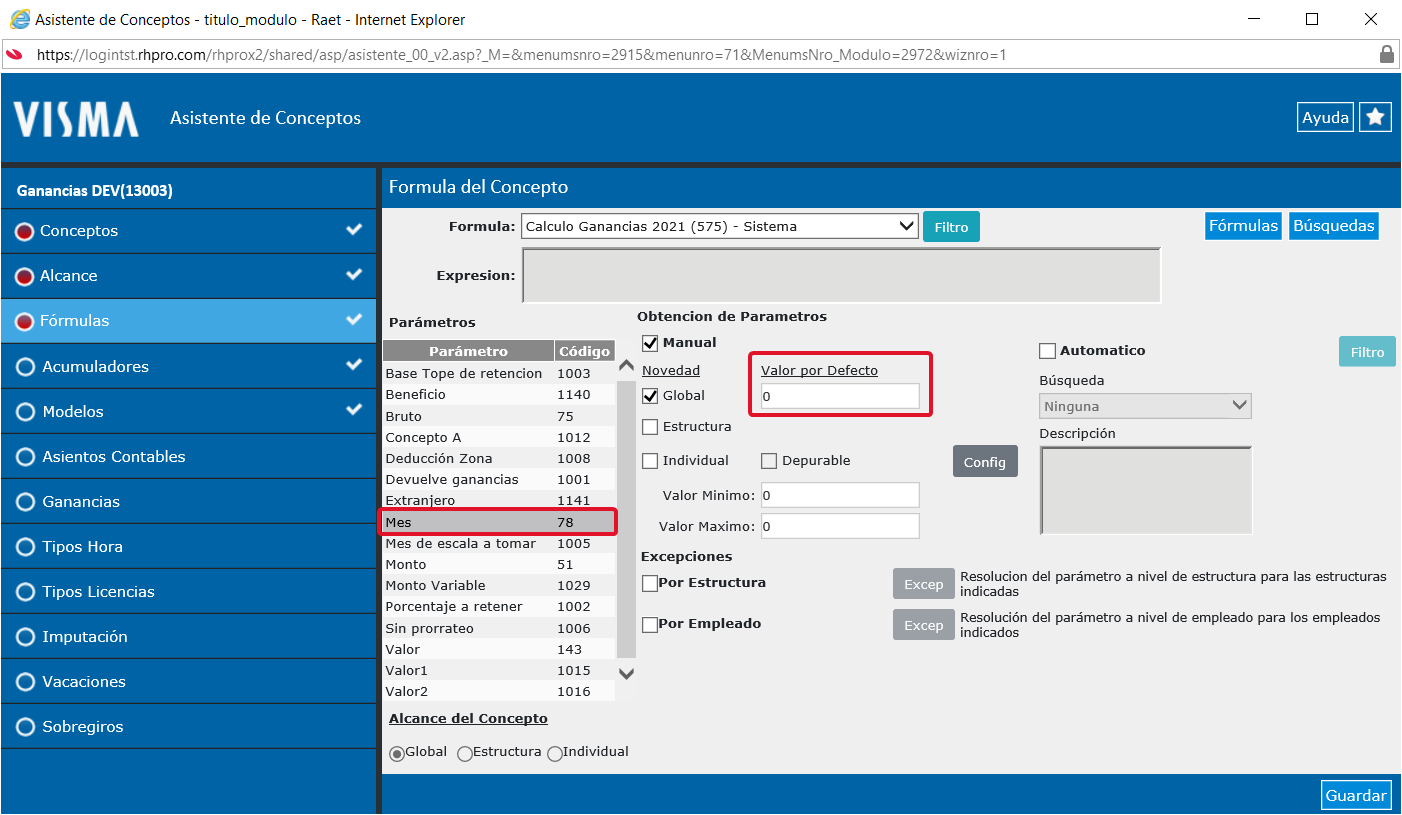Open the Vacaciones step
1402x815 pixels.
[189, 681]
